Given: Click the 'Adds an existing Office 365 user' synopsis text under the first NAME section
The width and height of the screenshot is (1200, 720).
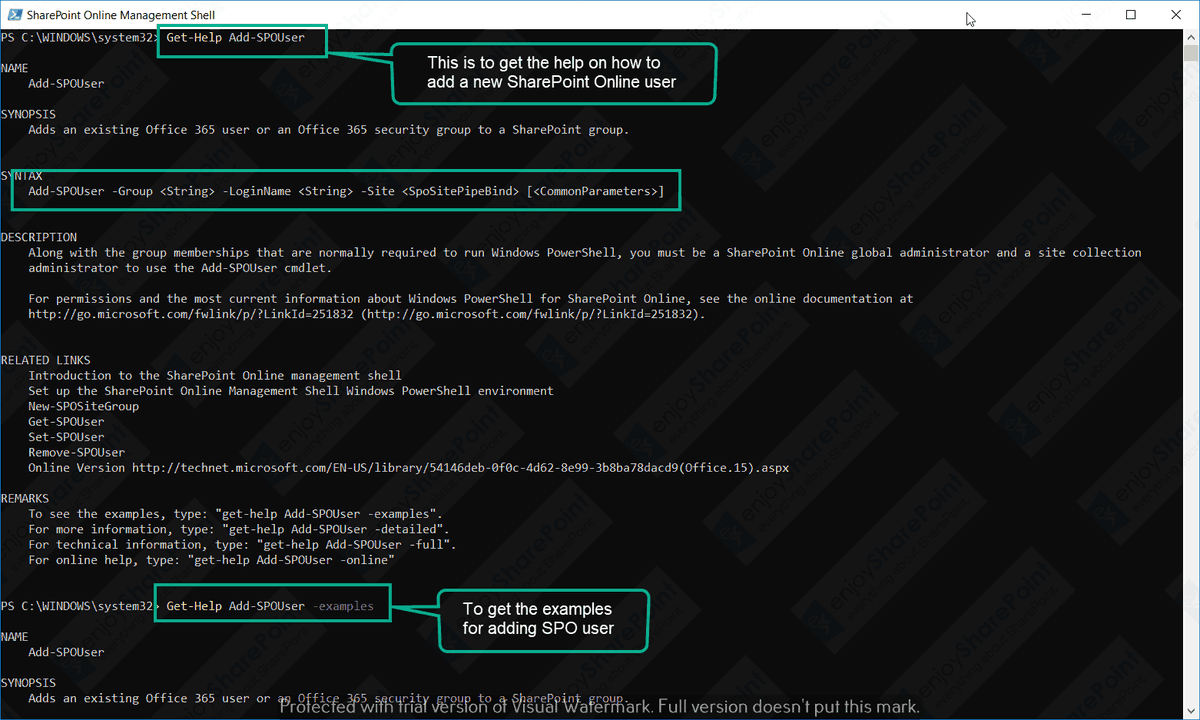Looking at the screenshot, I should point(329,130).
